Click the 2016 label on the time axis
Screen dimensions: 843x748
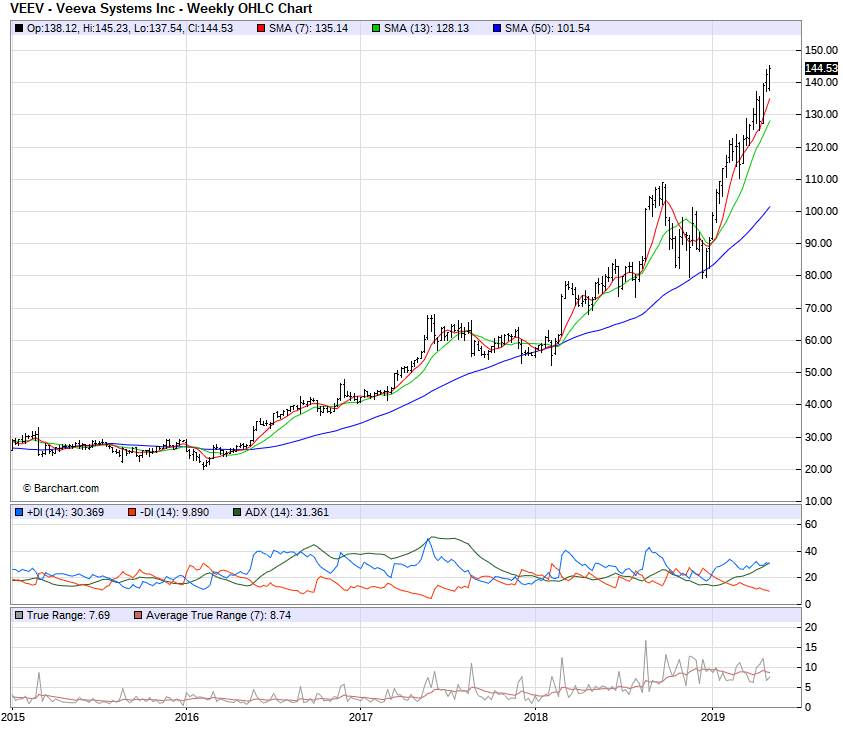tap(187, 717)
